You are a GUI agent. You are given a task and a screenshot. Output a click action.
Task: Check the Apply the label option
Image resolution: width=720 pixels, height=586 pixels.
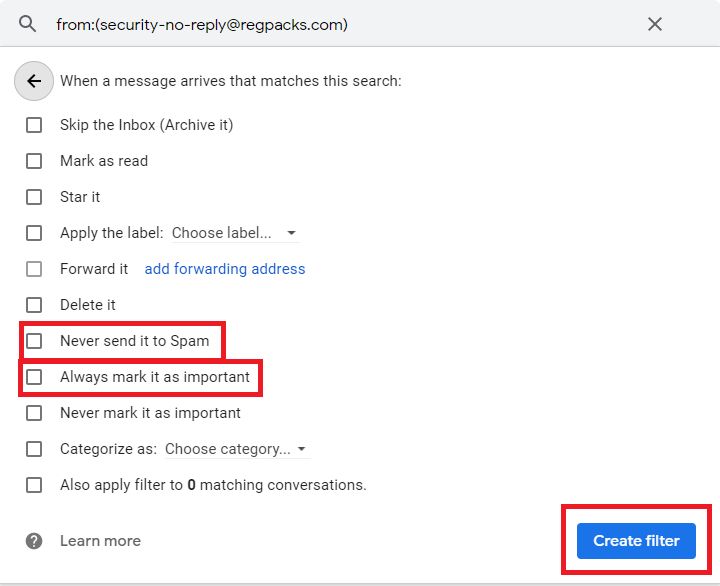point(34,233)
